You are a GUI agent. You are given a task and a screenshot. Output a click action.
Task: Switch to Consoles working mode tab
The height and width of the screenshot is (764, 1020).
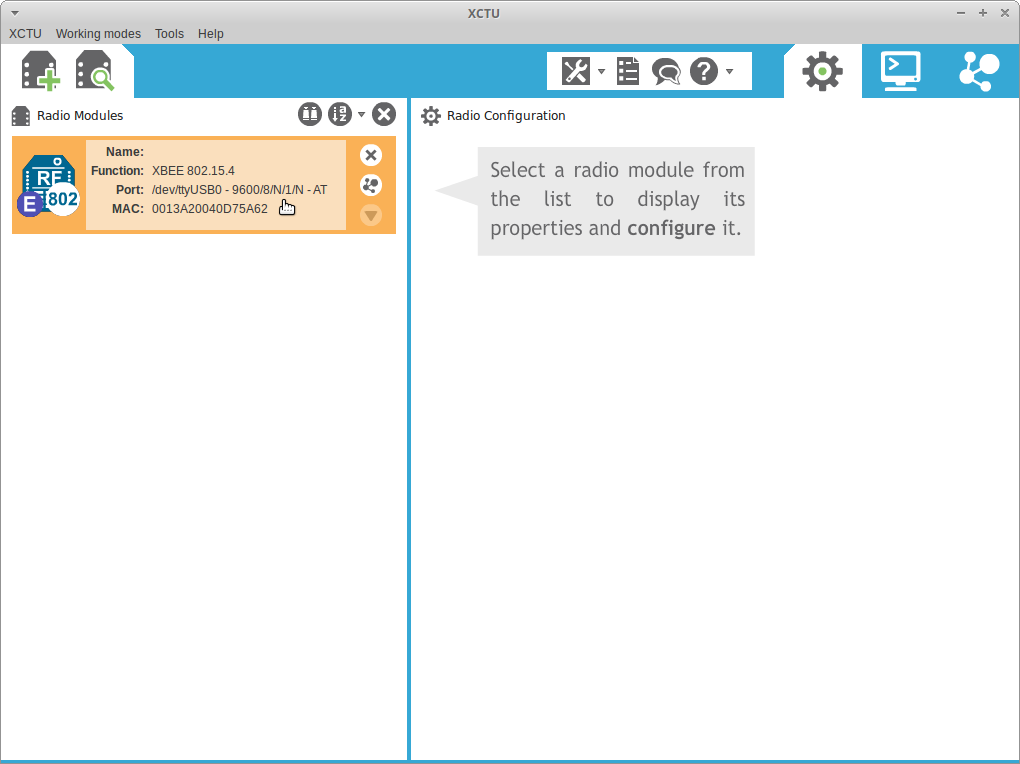tap(901, 71)
